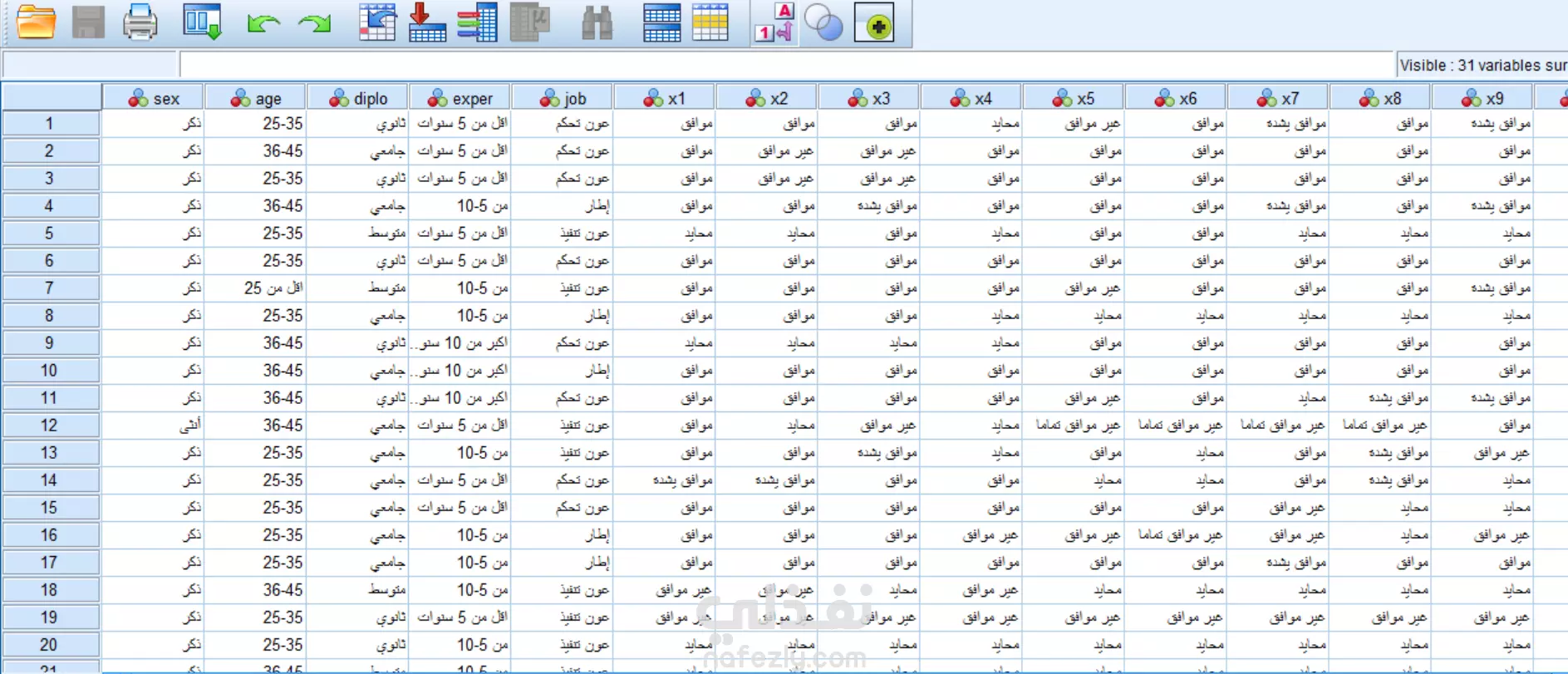Select the x3 column header
This screenshot has width=1568, height=674.
869,98
